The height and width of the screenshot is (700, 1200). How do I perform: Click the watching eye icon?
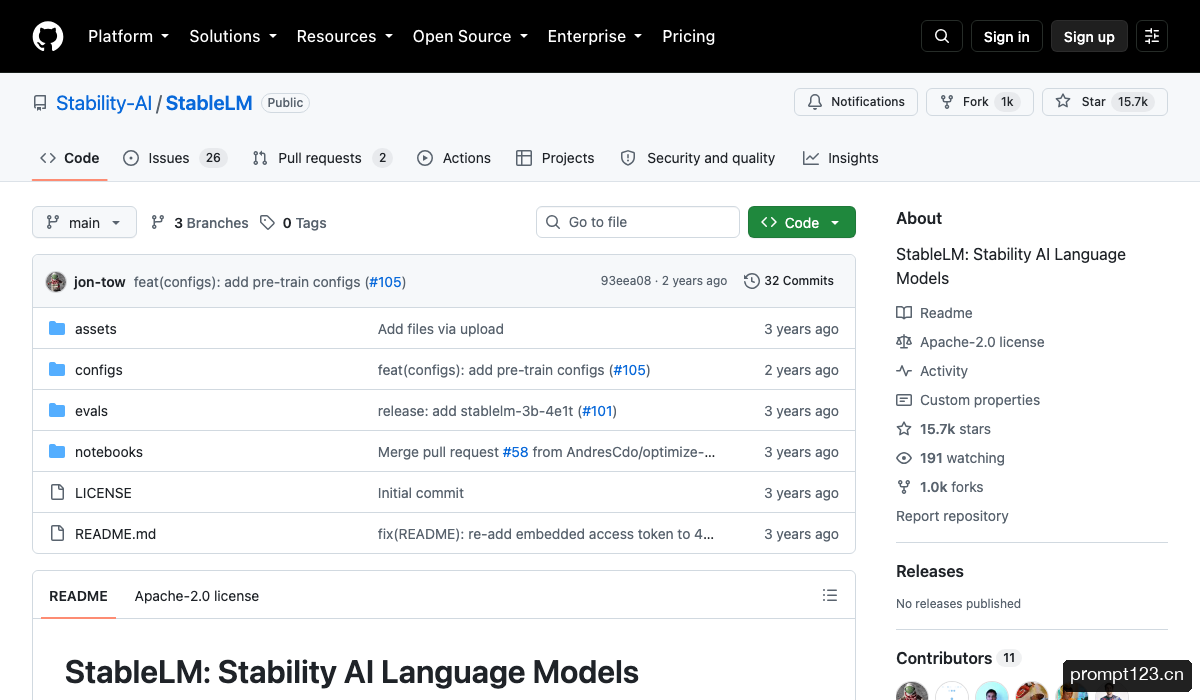click(x=904, y=458)
